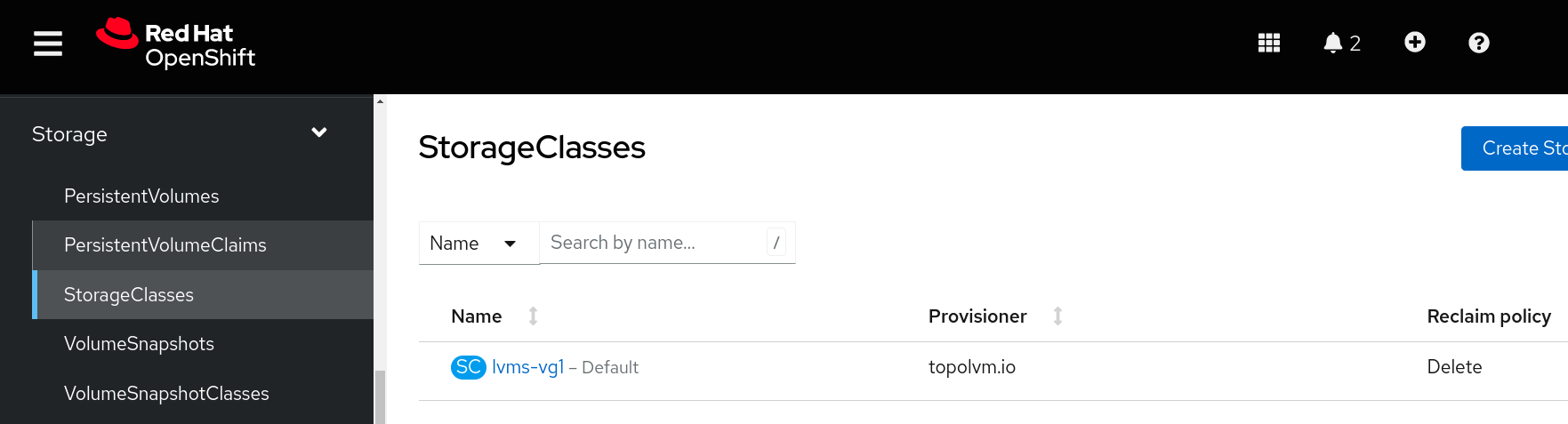View notifications bell with 2 alerts
This screenshot has width=1568, height=424.
click(x=1340, y=43)
